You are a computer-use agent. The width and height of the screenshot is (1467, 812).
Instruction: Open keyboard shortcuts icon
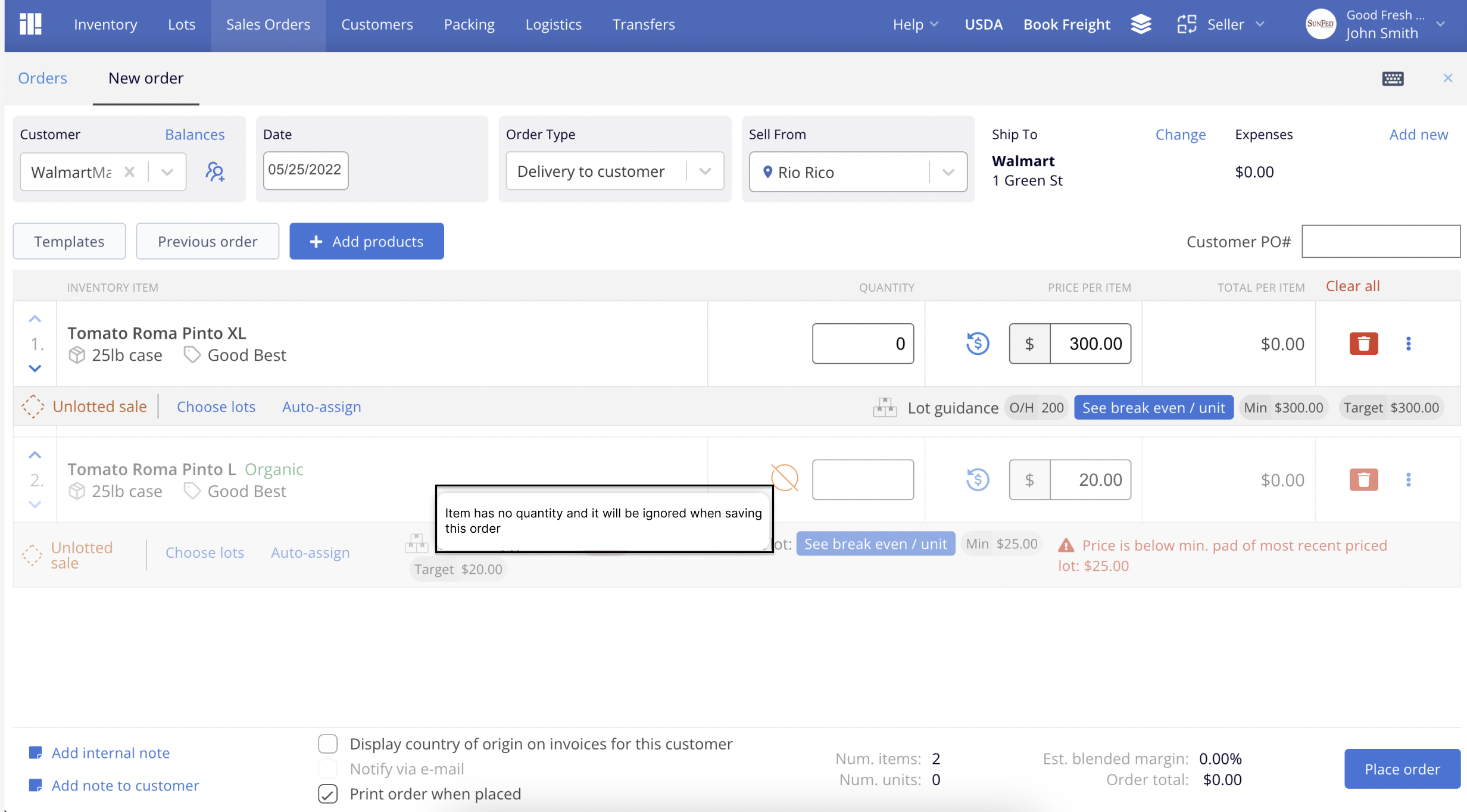[x=1393, y=79]
